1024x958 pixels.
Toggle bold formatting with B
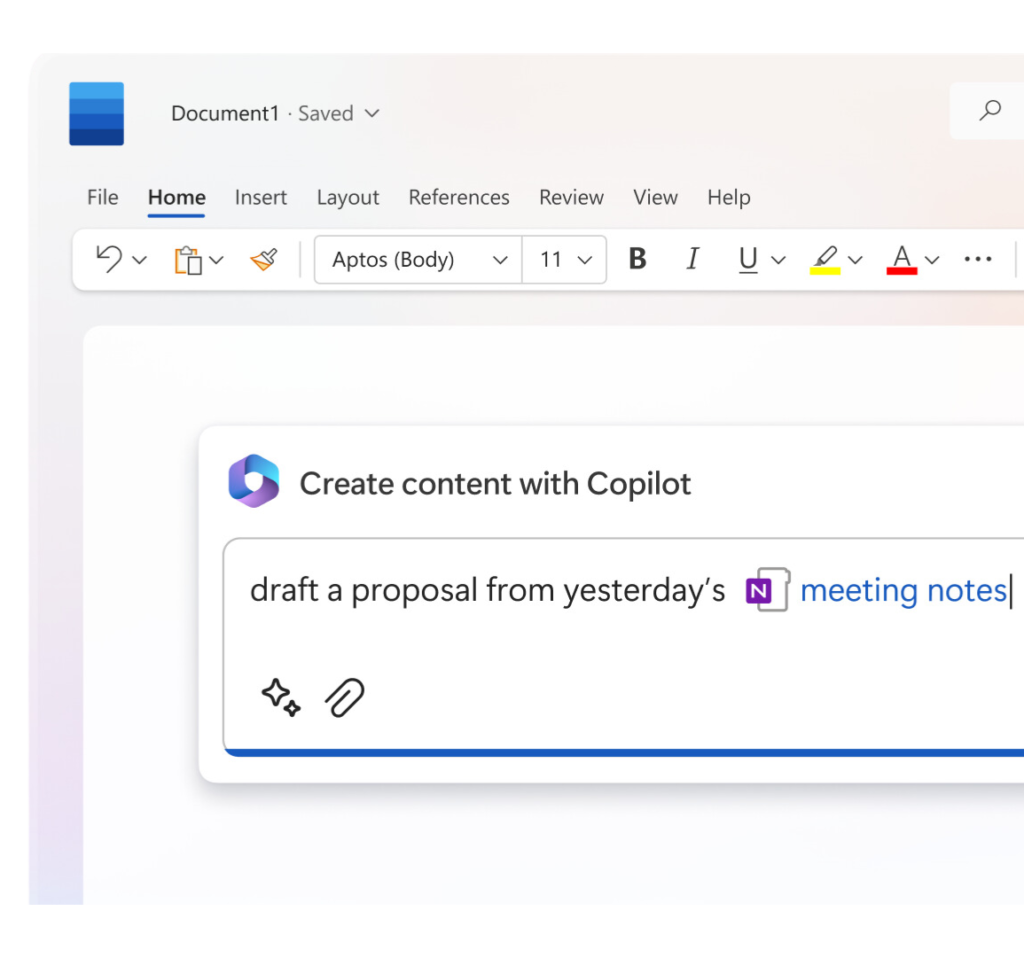(x=637, y=259)
